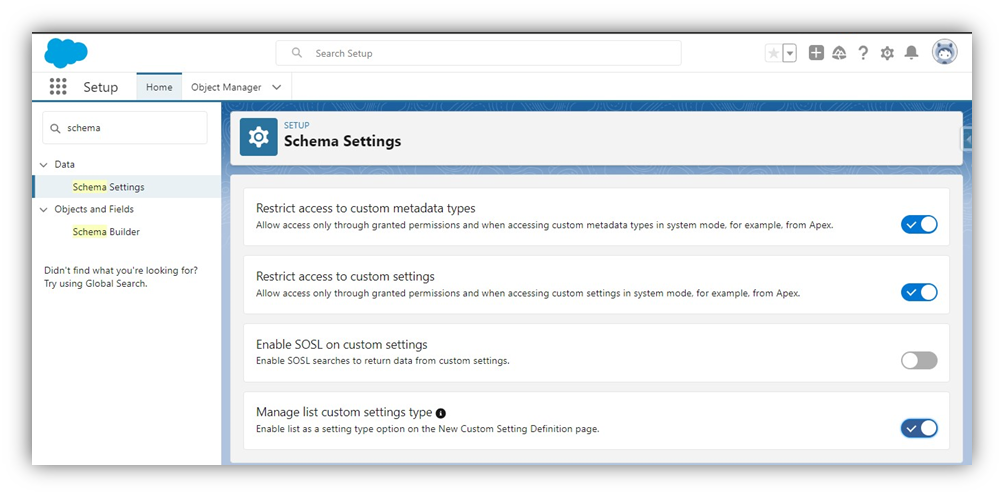Image resolution: width=1004 pixels, height=497 pixels.
Task: Open the Setup gear icon in header
Action: pyautogui.click(x=887, y=54)
